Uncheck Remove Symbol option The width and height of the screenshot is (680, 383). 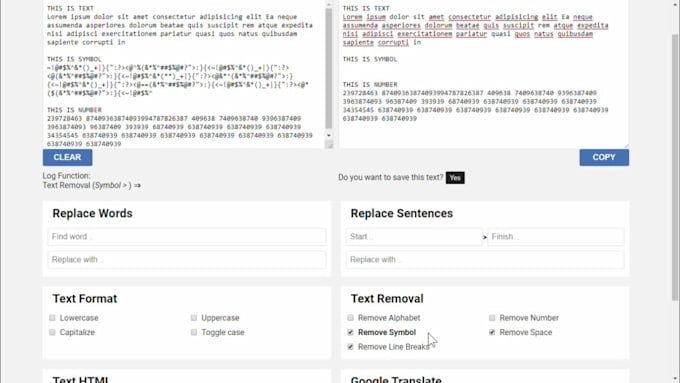(x=350, y=332)
